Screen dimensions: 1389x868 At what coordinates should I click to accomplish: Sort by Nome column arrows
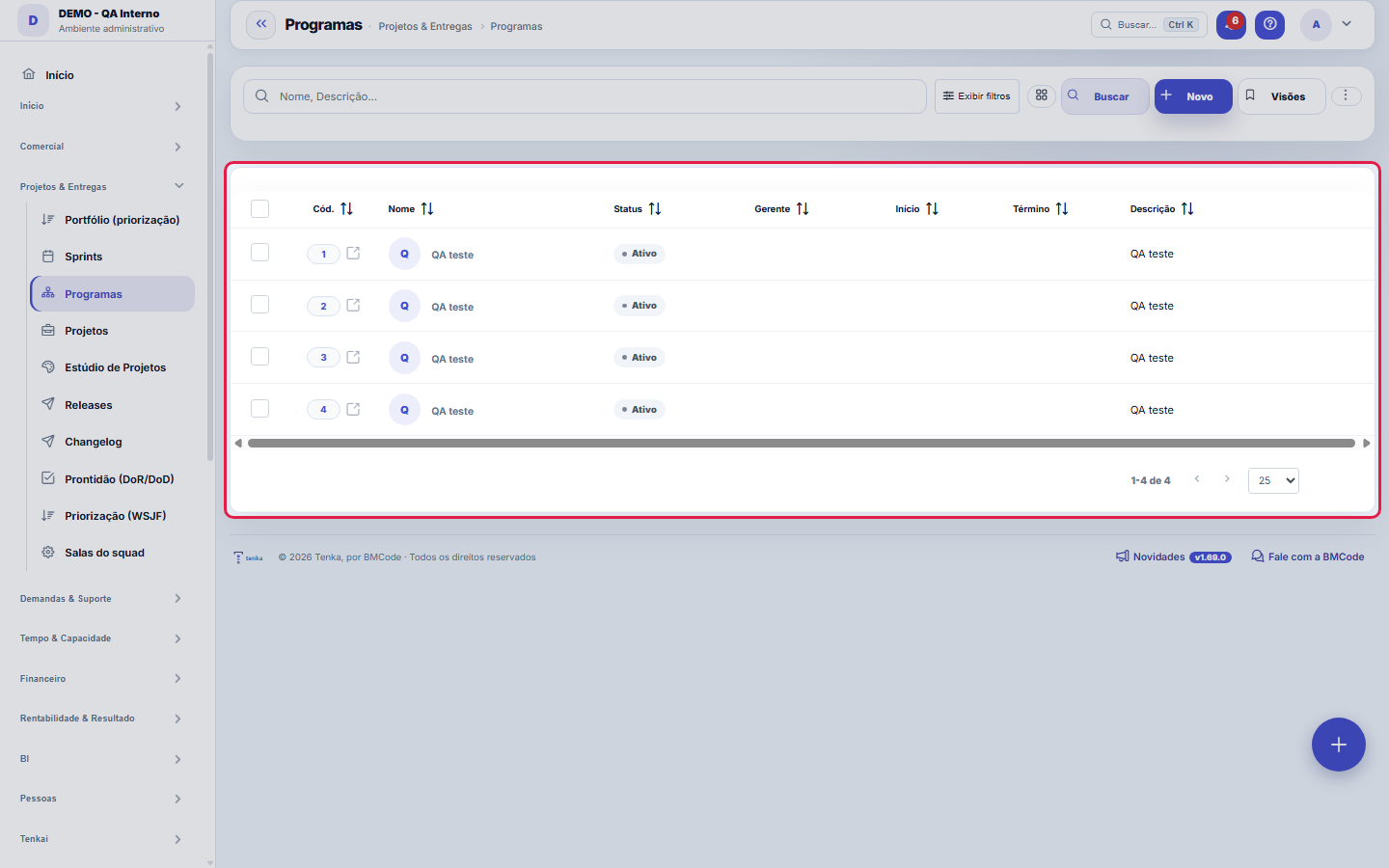click(427, 208)
